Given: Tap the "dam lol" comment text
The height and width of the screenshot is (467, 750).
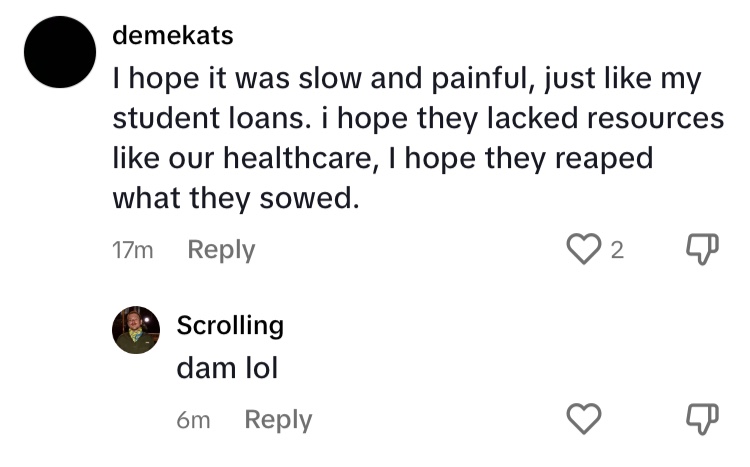Looking at the screenshot, I should point(226,368).
